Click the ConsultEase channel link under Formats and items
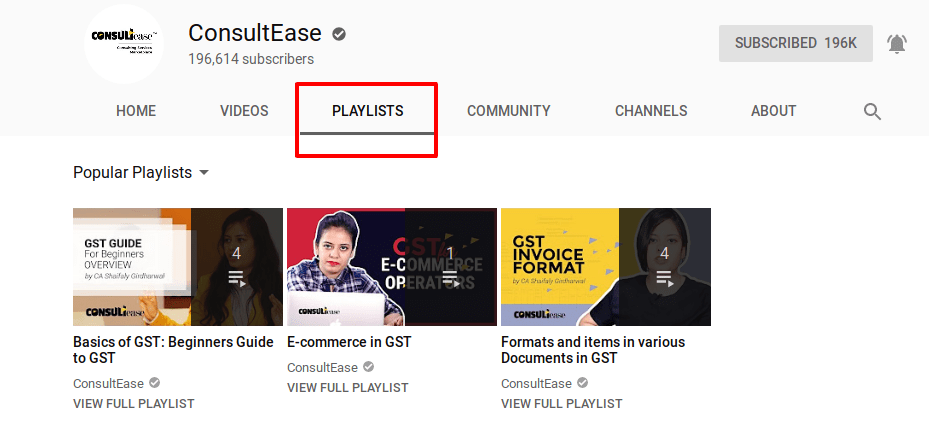Screen dimensions: 929x434 pyautogui.click(x=536, y=384)
